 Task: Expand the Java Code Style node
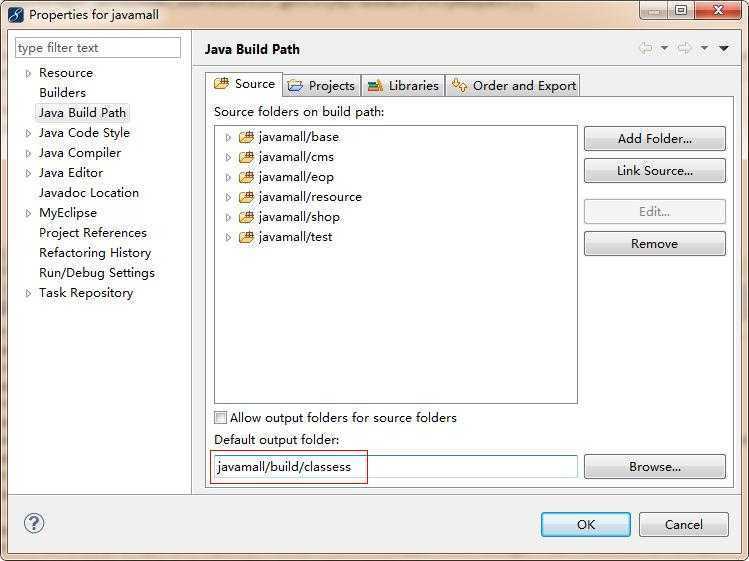(28, 133)
